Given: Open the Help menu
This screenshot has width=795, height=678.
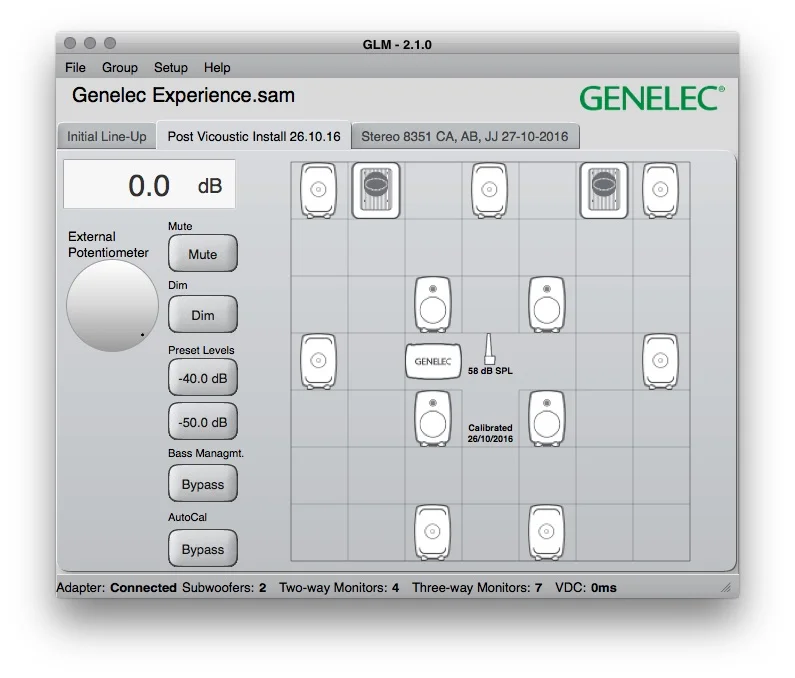Looking at the screenshot, I should [x=217, y=67].
